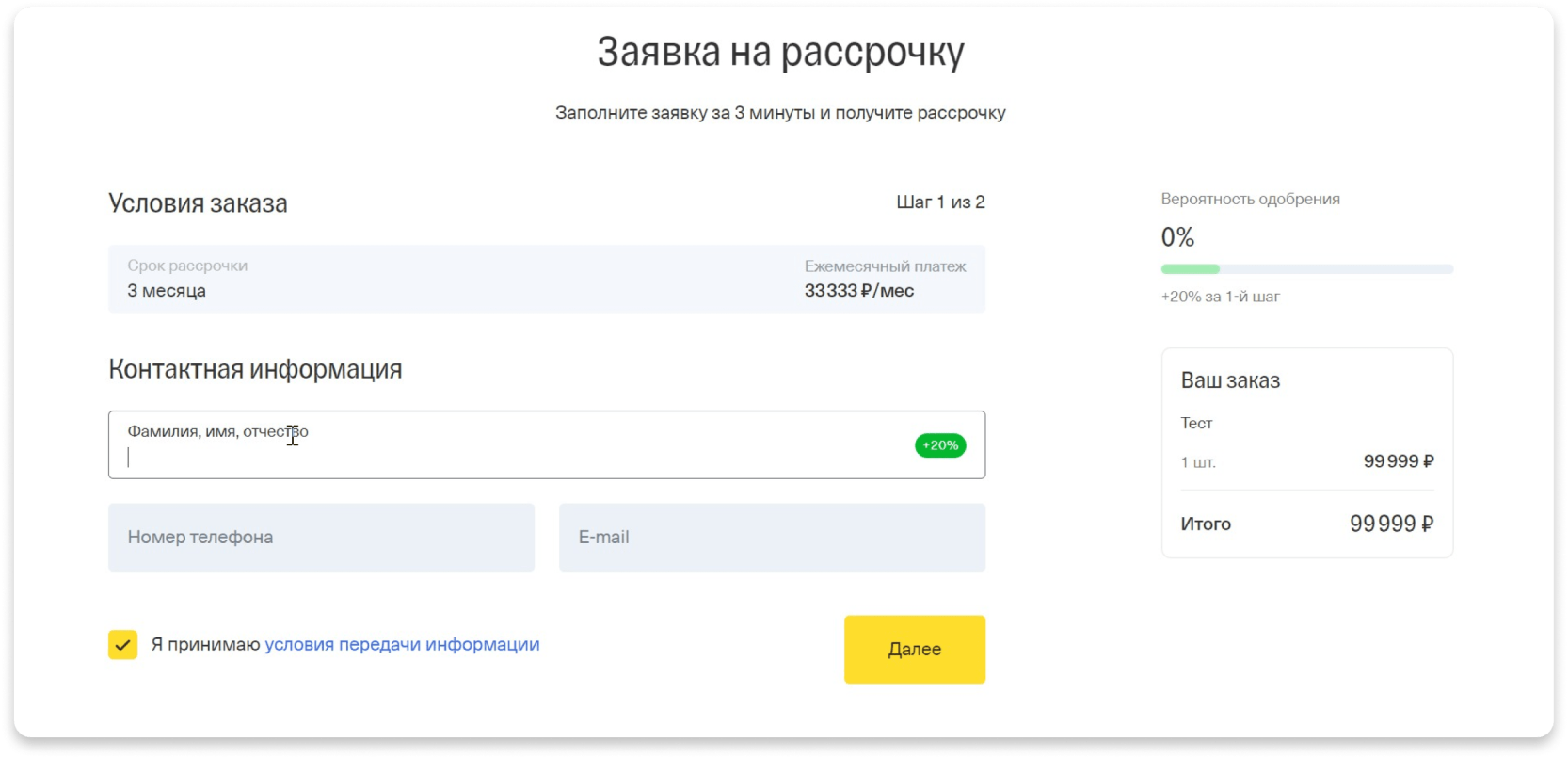Click the '0%' approval probability value
Image resolution: width=1568 pixels, height=758 pixels.
pyautogui.click(x=1177, y=237)
